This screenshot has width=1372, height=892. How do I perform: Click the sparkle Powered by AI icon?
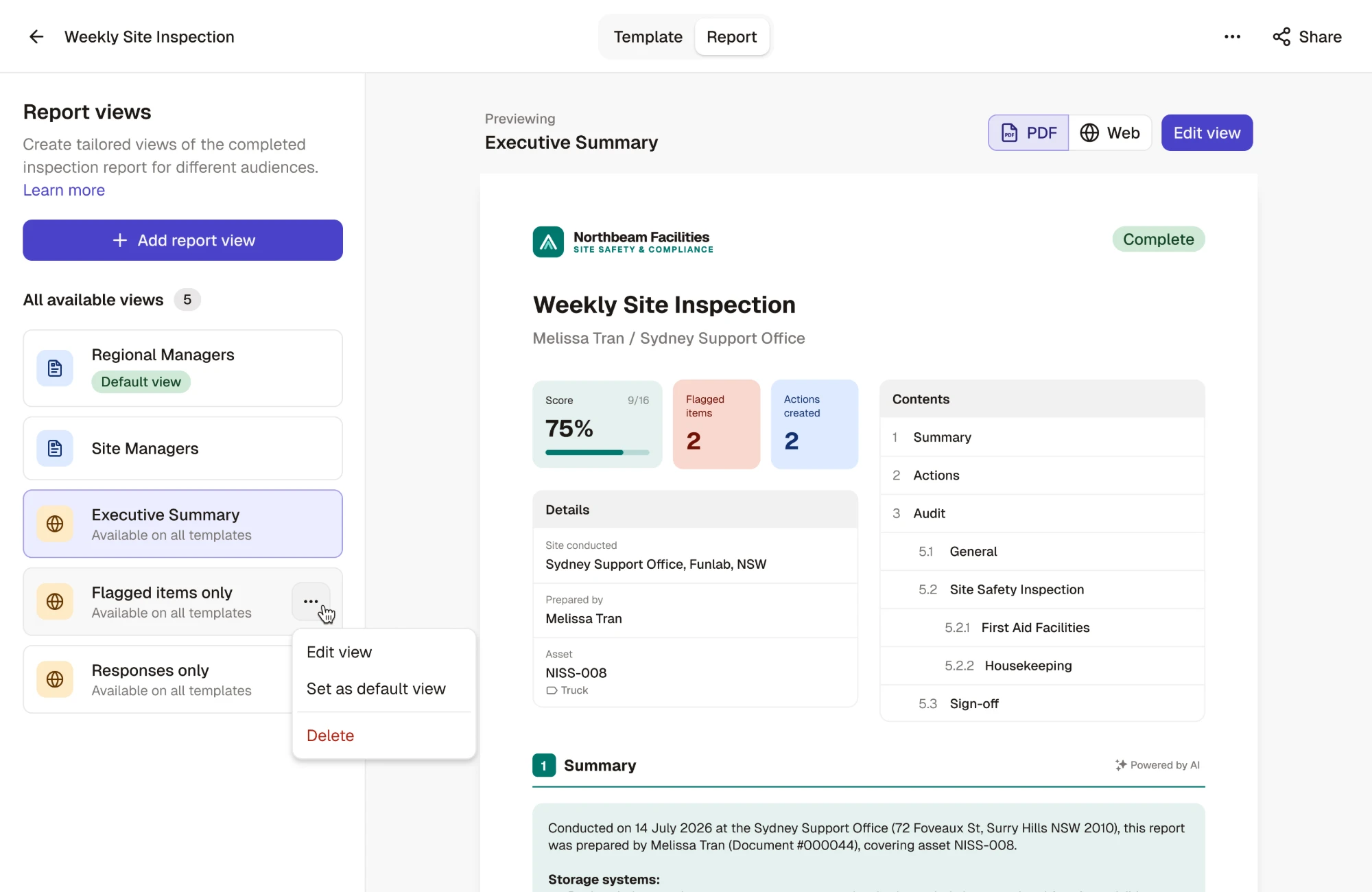pos(1121,765)
